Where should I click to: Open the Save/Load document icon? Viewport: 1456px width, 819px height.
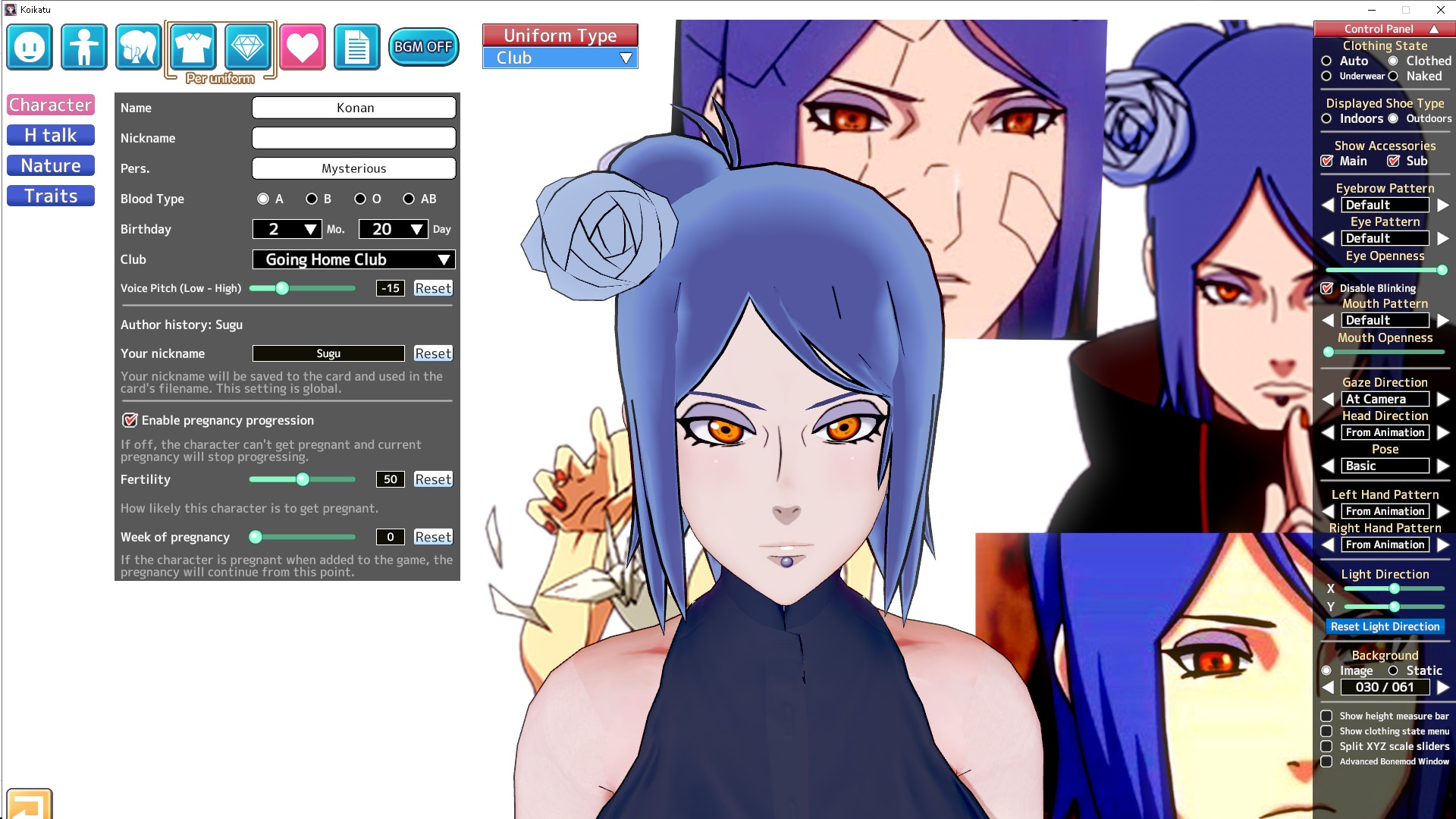coord(357,47)
